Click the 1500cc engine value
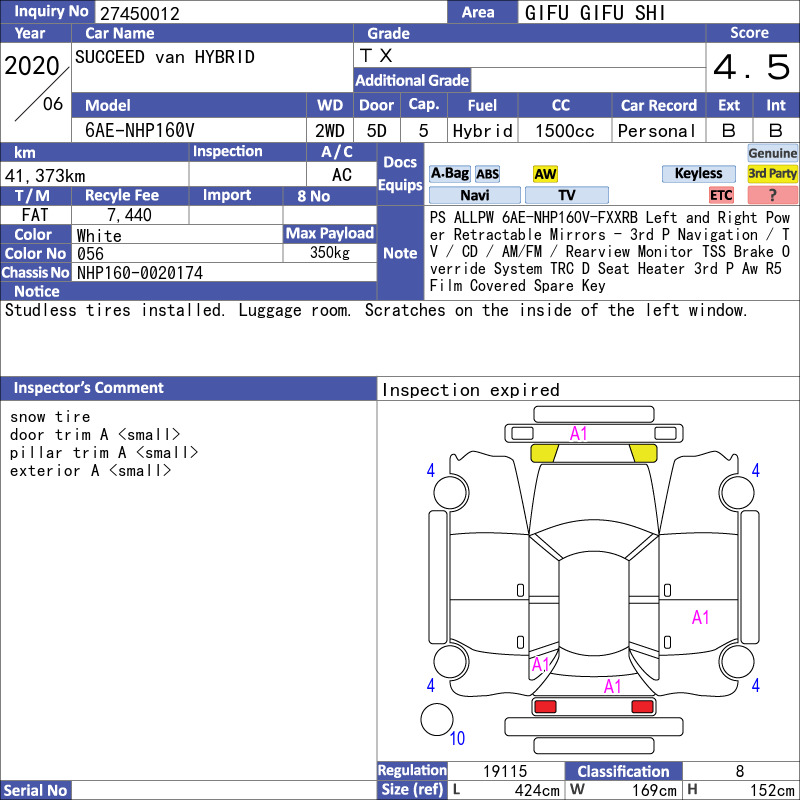The width and height of the screenshot is (800, 800). point(565,131)
